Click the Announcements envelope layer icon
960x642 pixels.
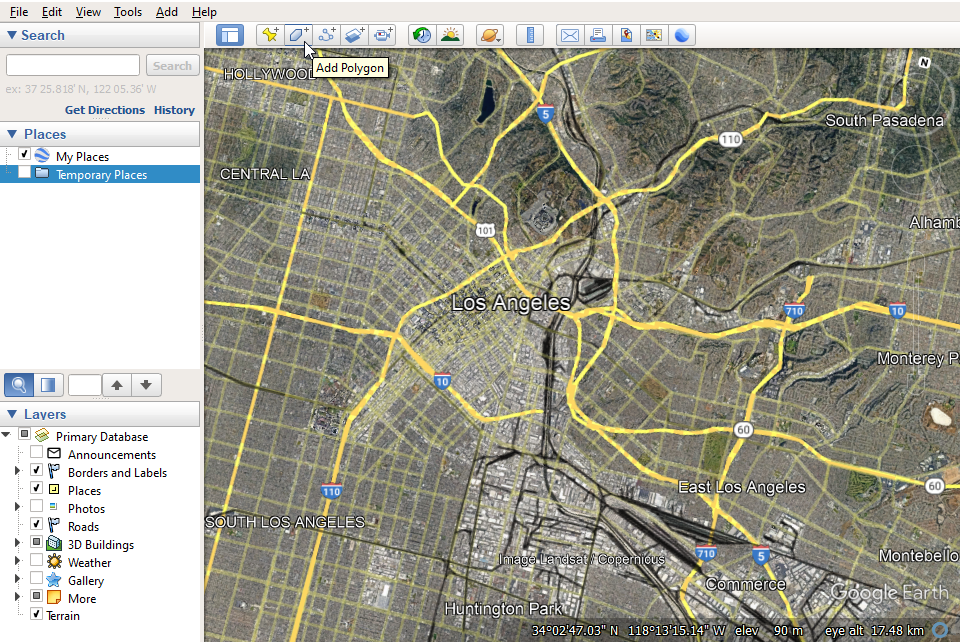(x=54, y=454)
